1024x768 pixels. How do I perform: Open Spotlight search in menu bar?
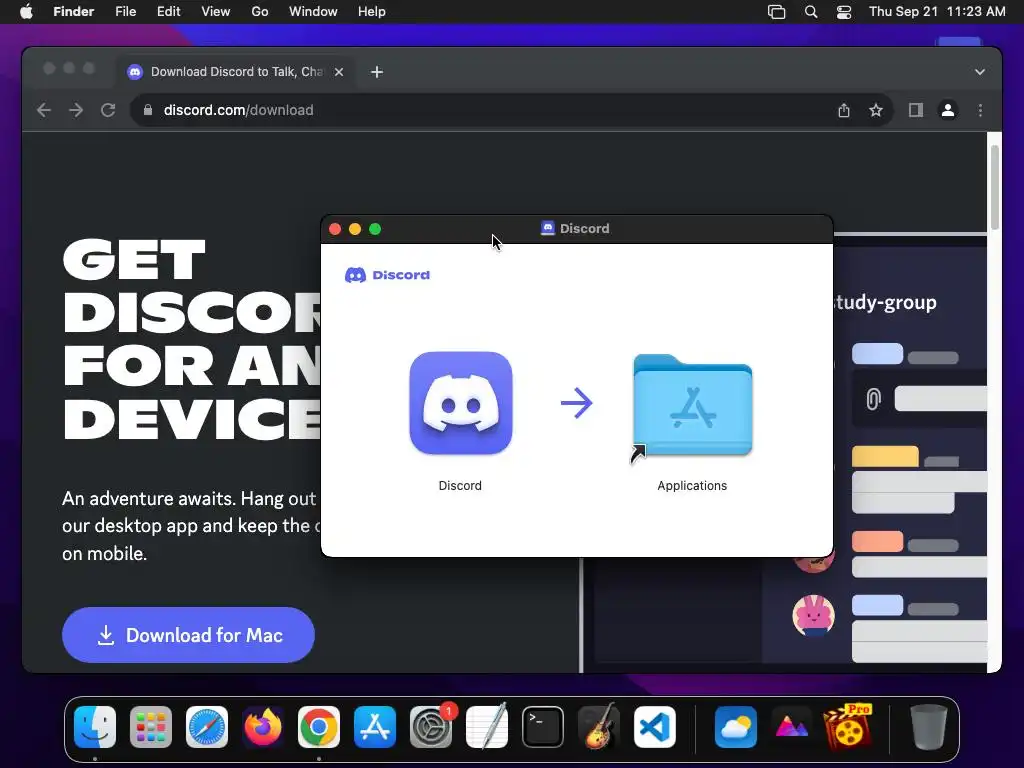(x=810, y=12)
